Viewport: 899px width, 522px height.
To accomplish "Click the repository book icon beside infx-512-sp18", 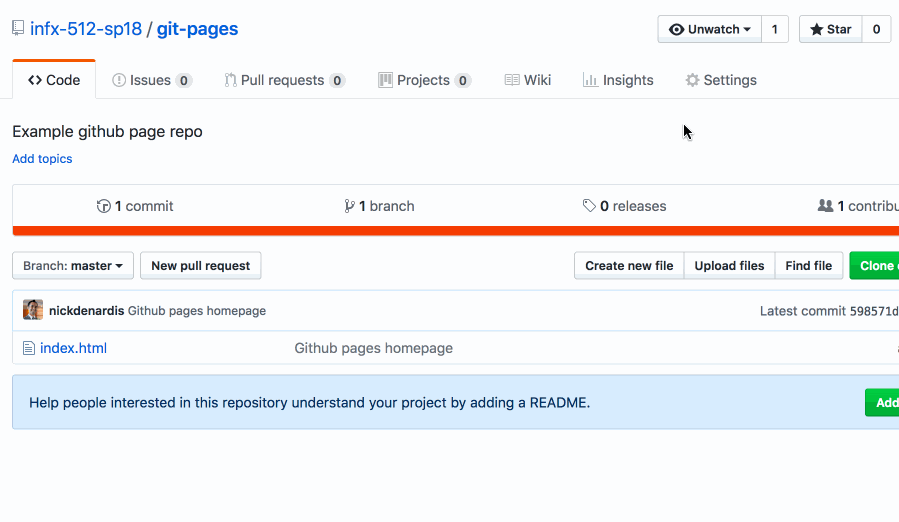I will coord(18,28).
